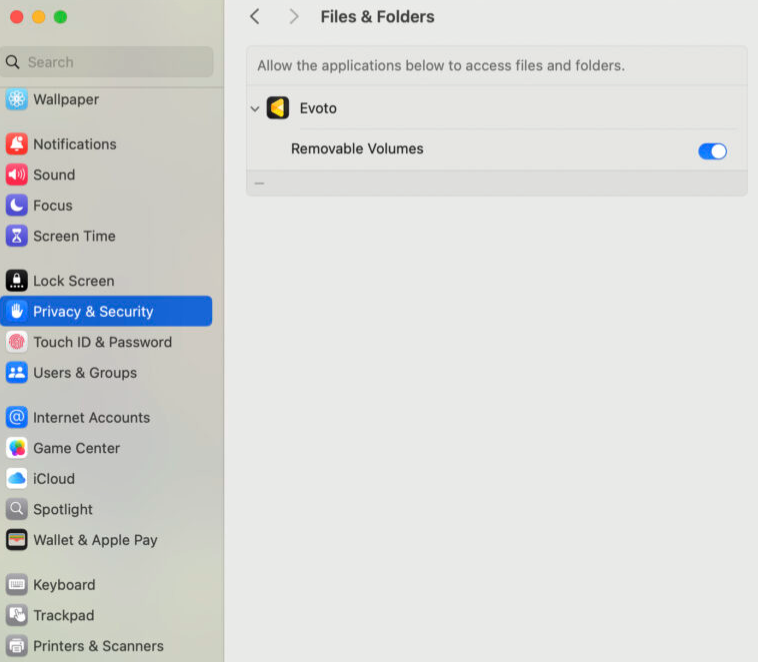Image resolution: width=758 pixels, height=662 pixels.
Task: Open Internet Accounts pane
Action: tap(91, 418)
